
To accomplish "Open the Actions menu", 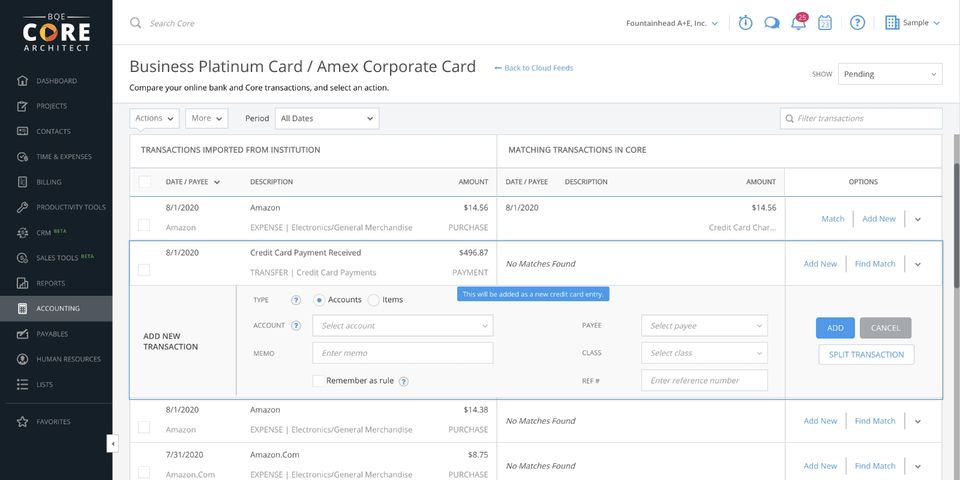I will point(154,118).
